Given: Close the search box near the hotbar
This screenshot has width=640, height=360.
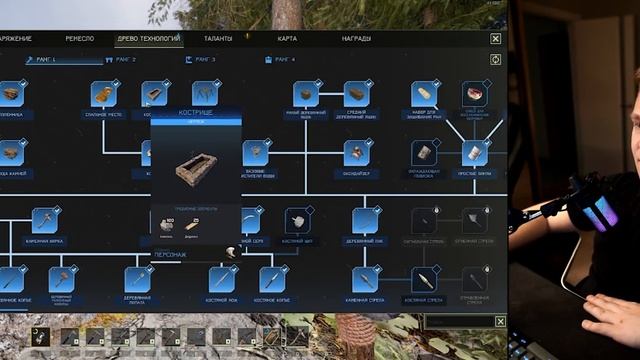Looking at the screenshot, I should (x=500, y=322).
